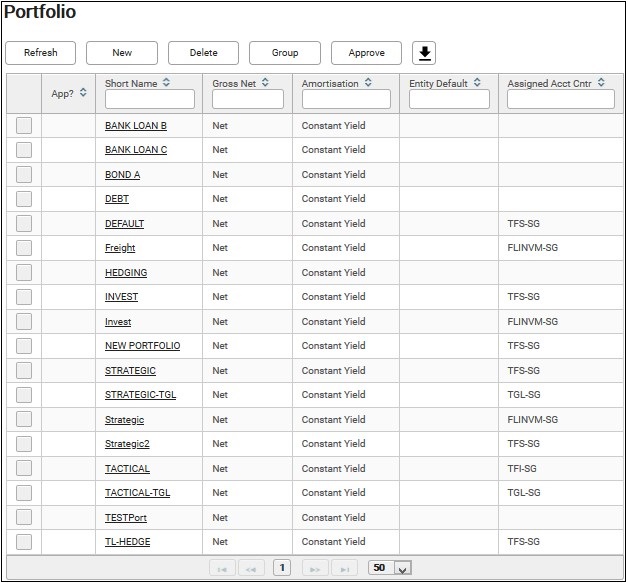Click the Approve button
Viewport: 628px width, 583px height.
pyautogui.click(x=366, y=53)
